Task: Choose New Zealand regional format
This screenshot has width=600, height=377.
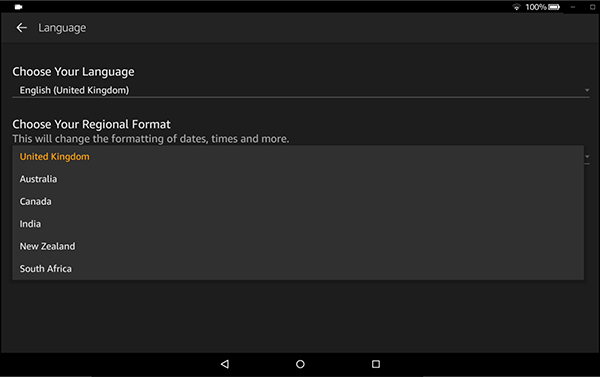Action: click(298, 246)
